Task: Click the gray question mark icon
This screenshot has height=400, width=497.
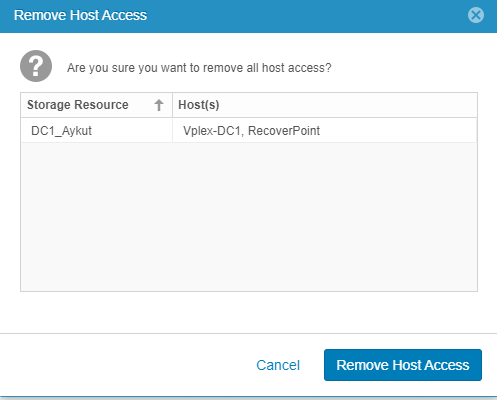Action: [x=36, y=66]
